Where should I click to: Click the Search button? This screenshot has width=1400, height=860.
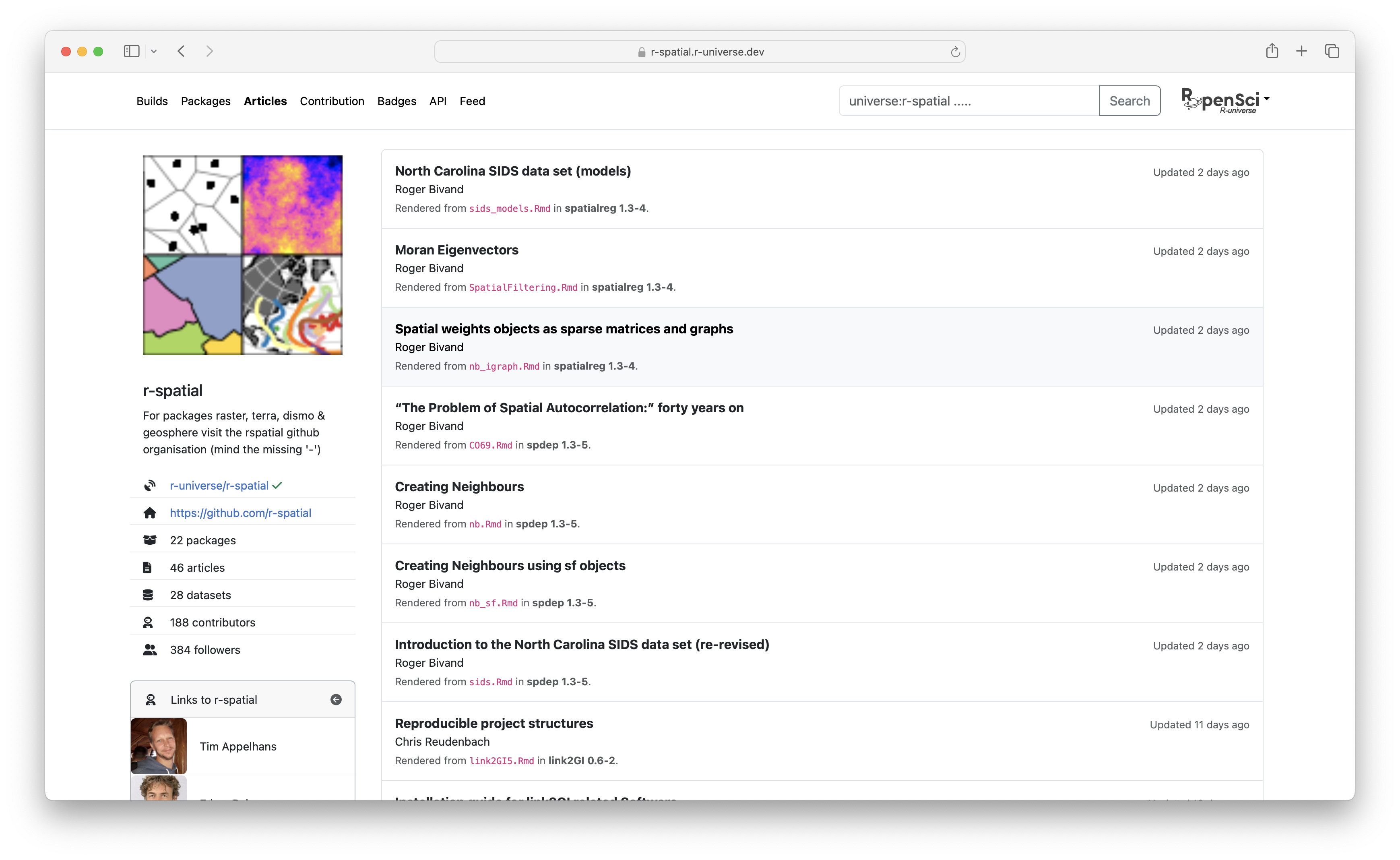[1129, 101]
